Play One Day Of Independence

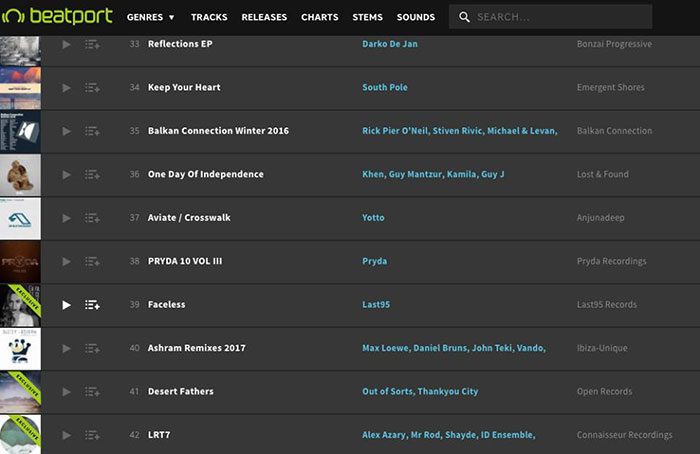66,175
